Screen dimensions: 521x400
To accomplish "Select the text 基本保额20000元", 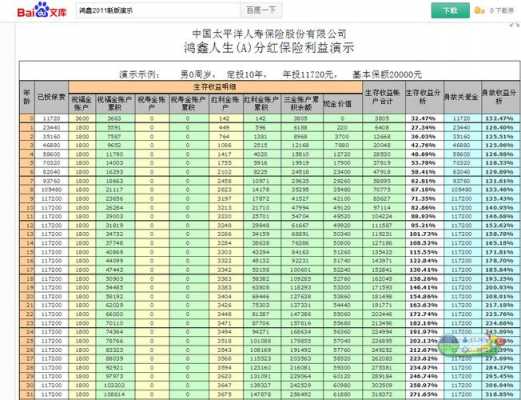I will [387, 74].
